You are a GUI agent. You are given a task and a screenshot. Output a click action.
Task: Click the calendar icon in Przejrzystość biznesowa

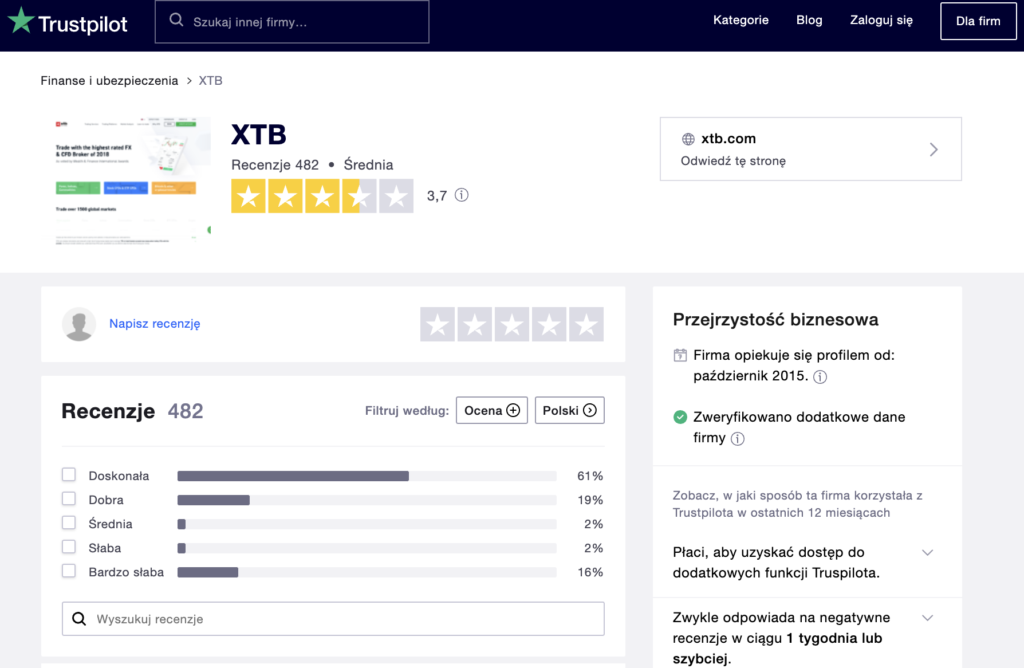(x=680, y=355)
